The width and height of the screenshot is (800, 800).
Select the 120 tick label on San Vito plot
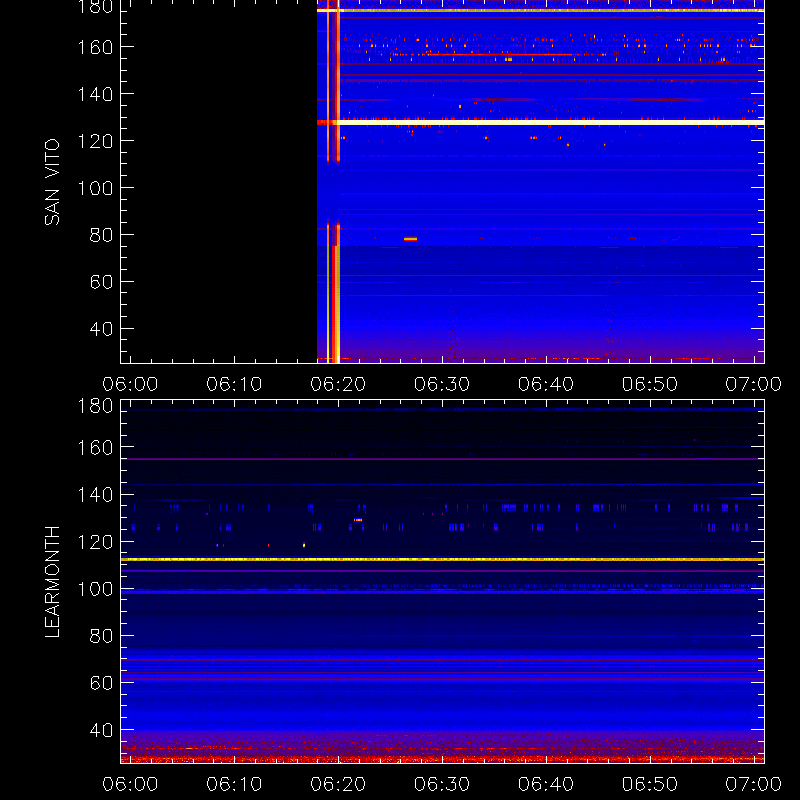tap(95, 141)
